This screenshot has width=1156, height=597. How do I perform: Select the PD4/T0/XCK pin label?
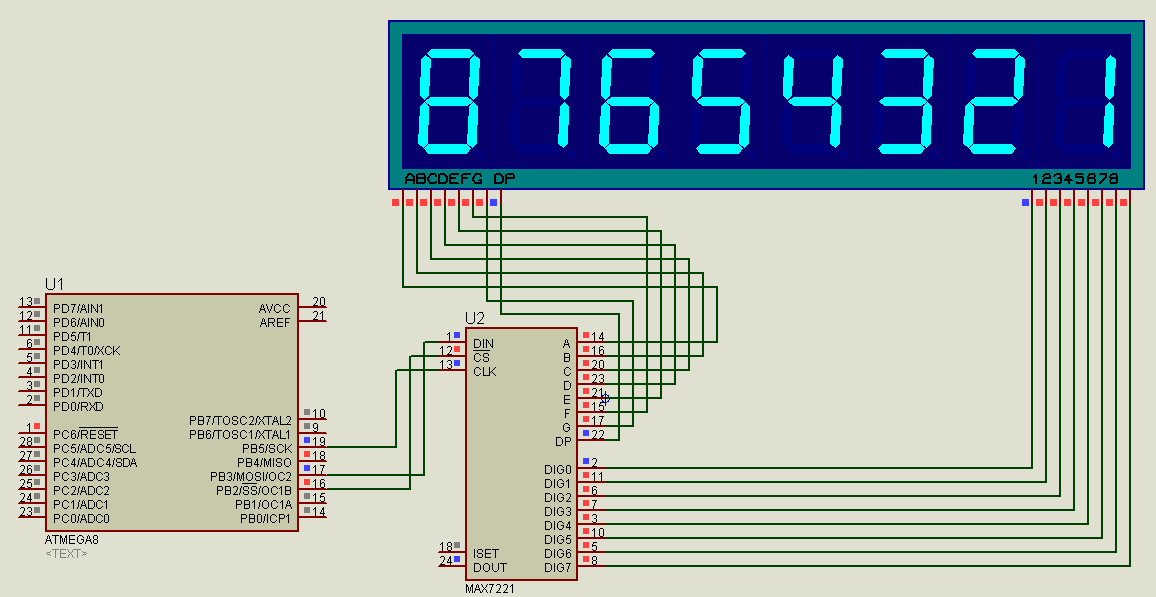click(86, 351)
